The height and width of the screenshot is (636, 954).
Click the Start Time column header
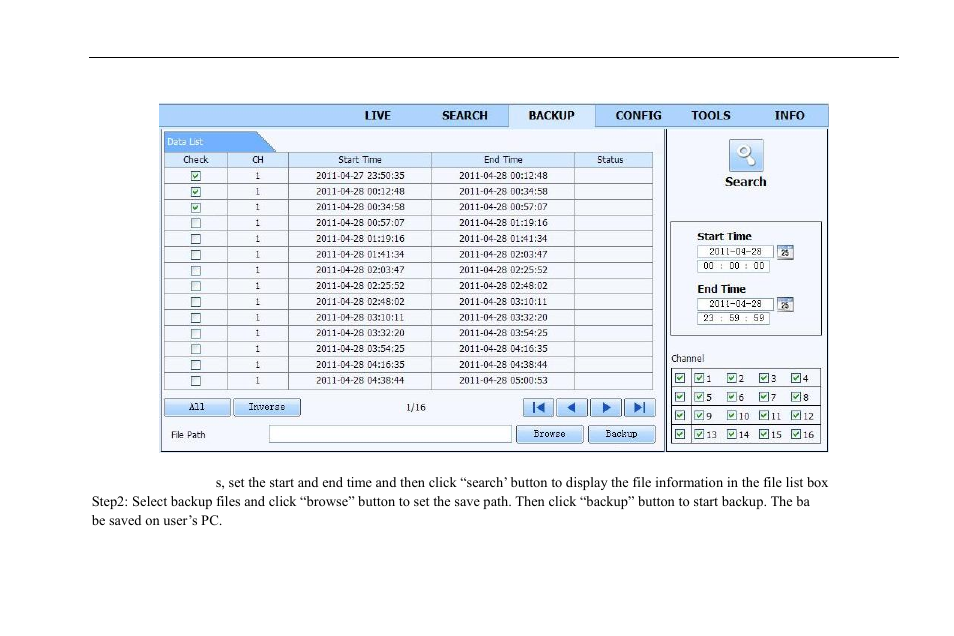(360, 160)
